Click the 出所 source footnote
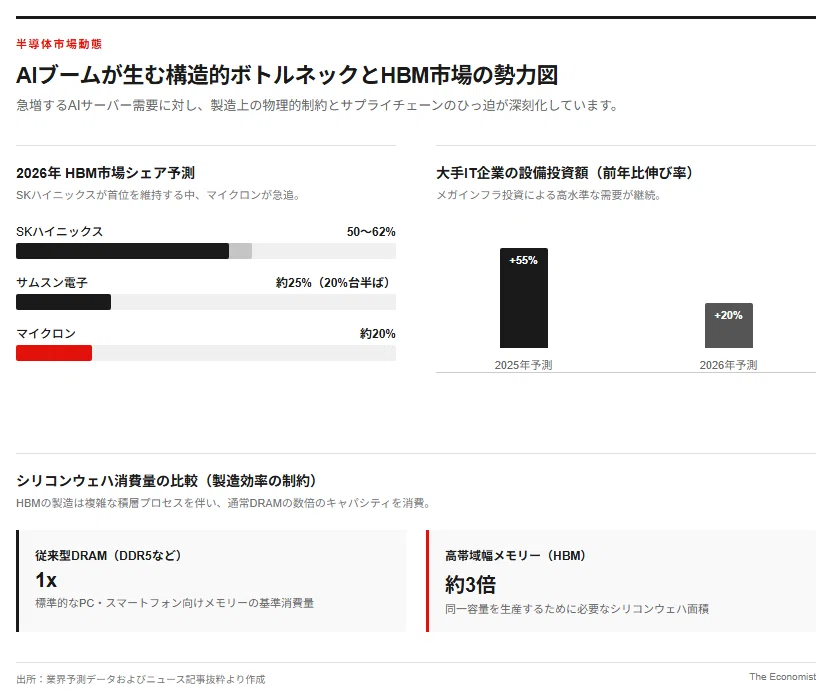Image resolution: width=833 pixels, height=700 pixels. click(141, 679)
